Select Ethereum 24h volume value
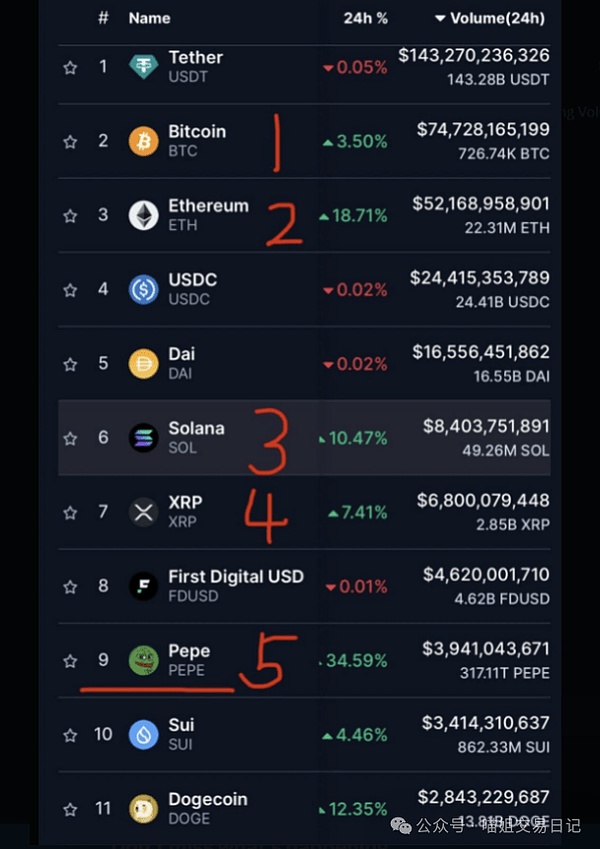Image resolution: width=600 pixels, height=849 pixels. 481,204
